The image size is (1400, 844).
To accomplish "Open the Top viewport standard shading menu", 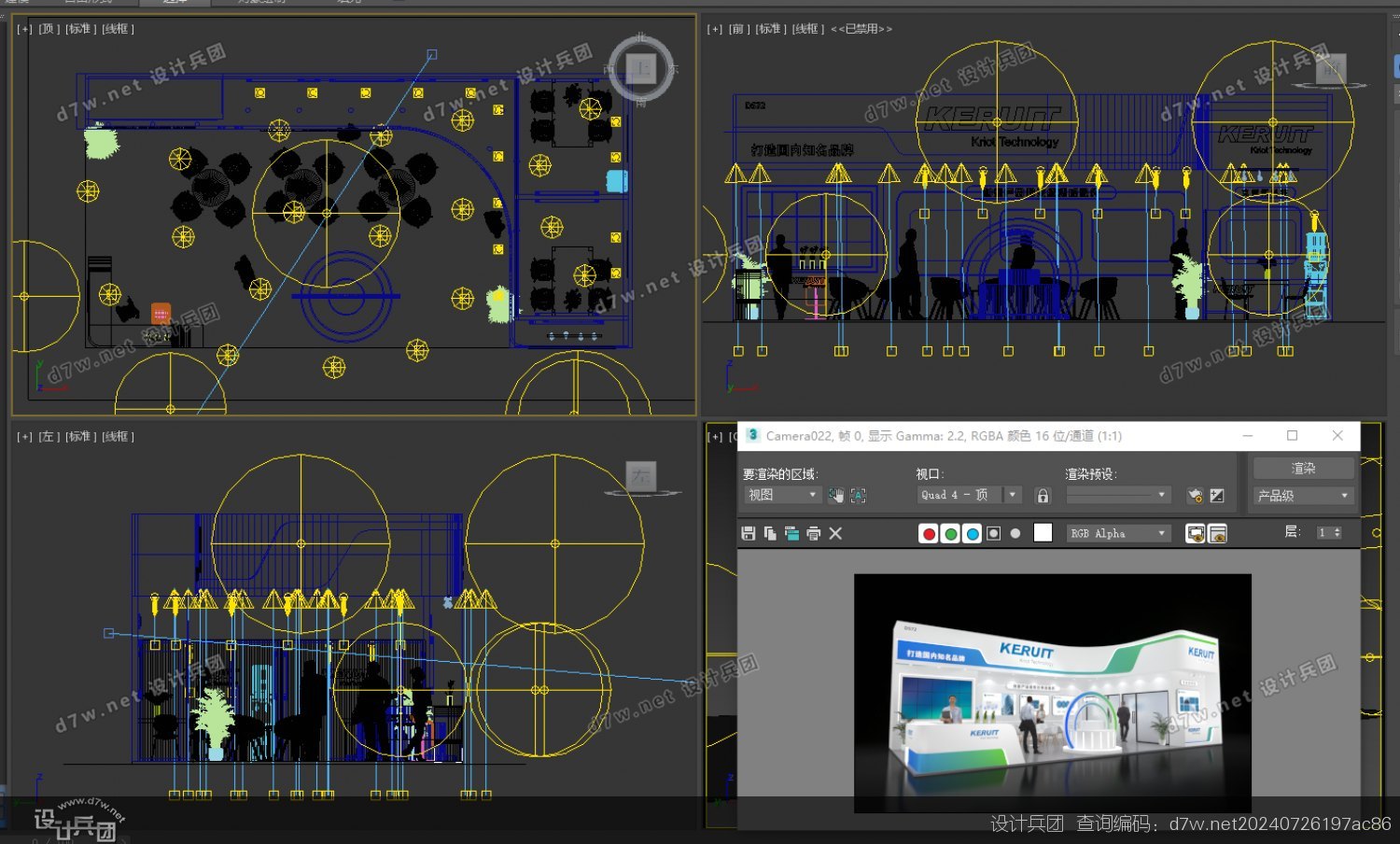I will [x=80, y=29].
